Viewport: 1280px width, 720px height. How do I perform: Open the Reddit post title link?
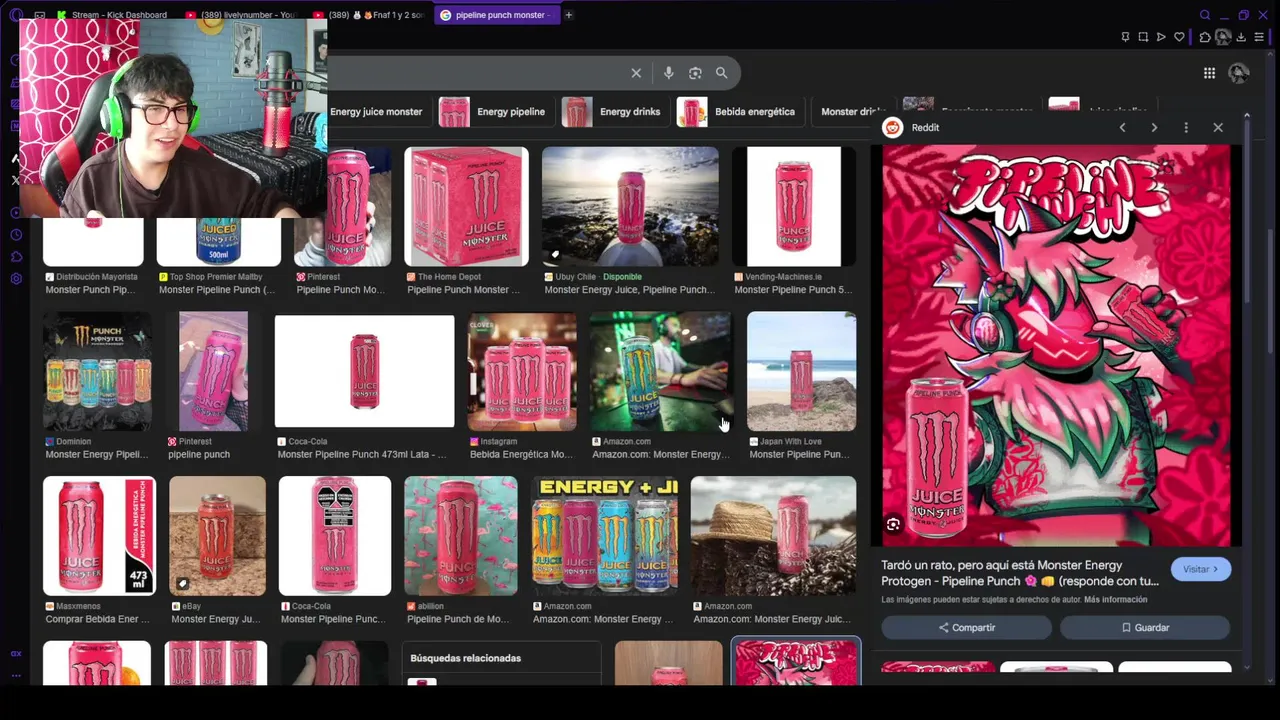pyautogui.click(x=1020, y=573)
